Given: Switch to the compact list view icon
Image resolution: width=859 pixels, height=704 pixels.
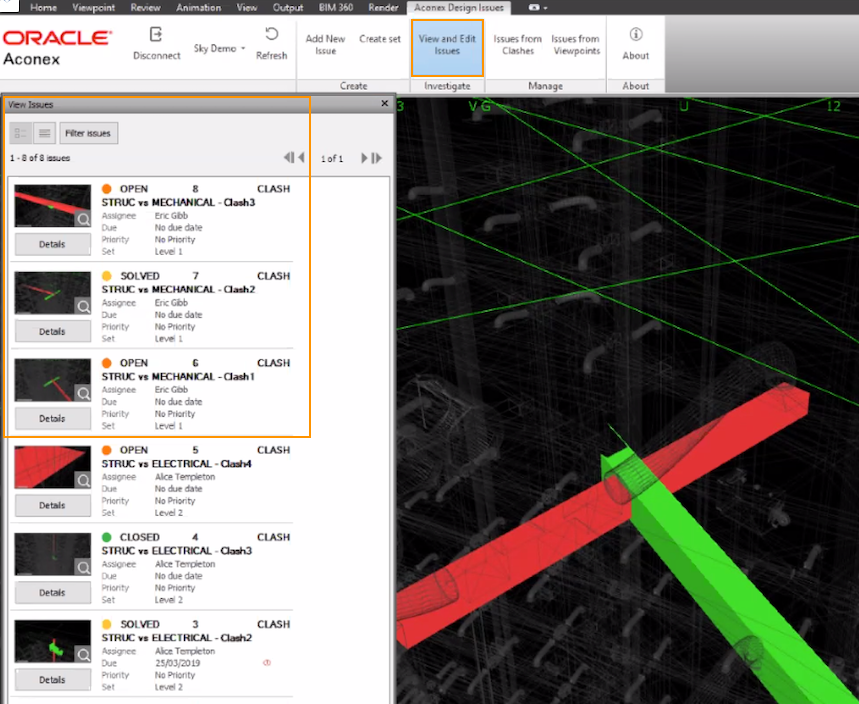Looking at the screenshot, I should tap(44, 133).
